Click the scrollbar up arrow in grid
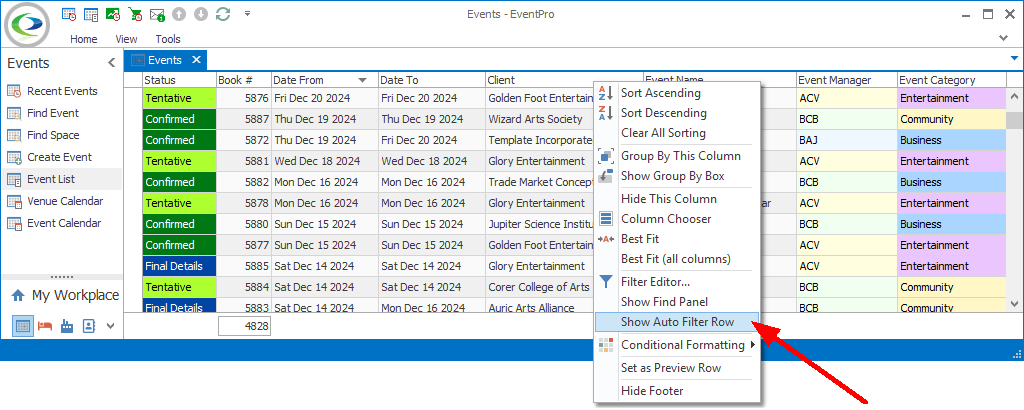Viewport: 1024px width, 410px height. (1014, 96)
